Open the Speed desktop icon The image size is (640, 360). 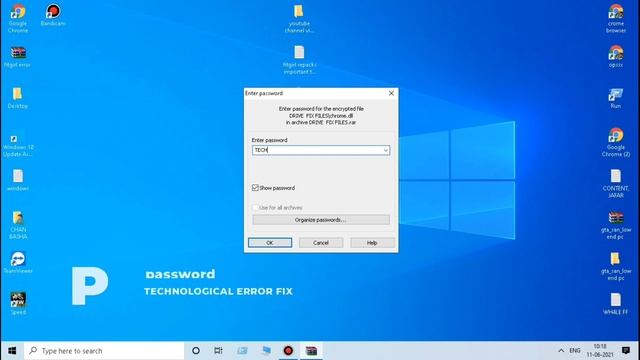tap(18, 304)
